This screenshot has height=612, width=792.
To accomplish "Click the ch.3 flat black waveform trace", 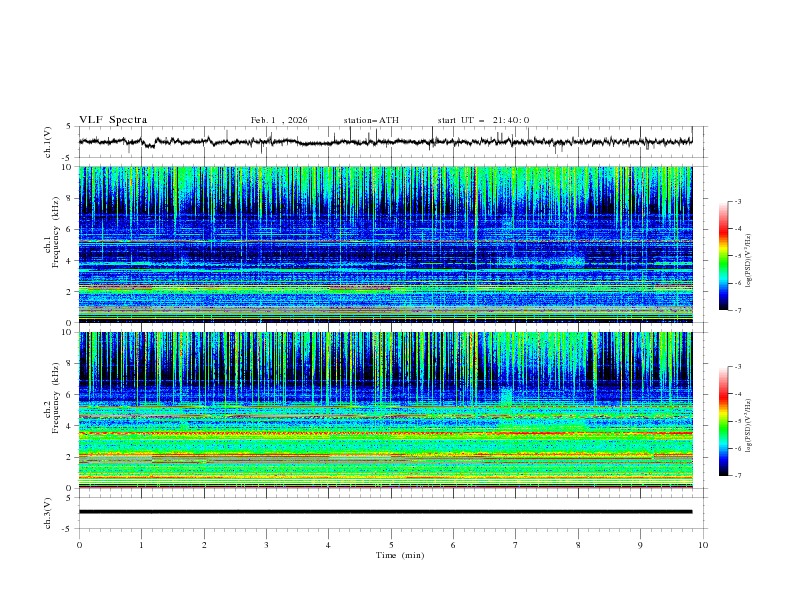I will point(385,512).
